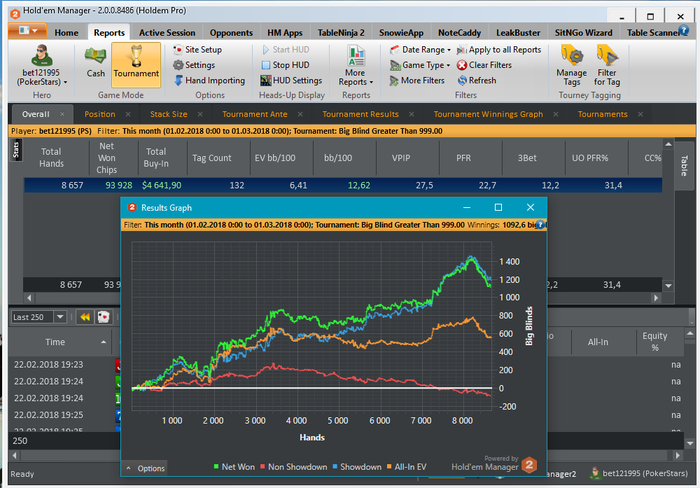Open the vertical Table side tab
Screen dimensions: 700x488
pos(684,166)
